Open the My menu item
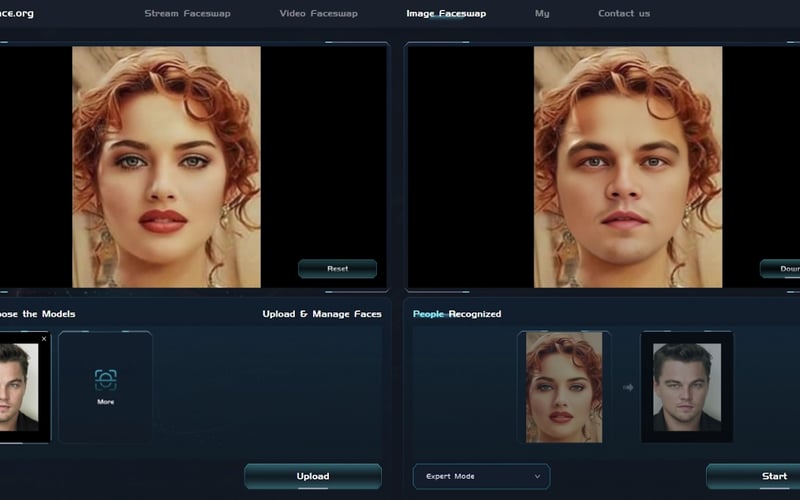Screen dimensions: 800x500 (542, 13)
